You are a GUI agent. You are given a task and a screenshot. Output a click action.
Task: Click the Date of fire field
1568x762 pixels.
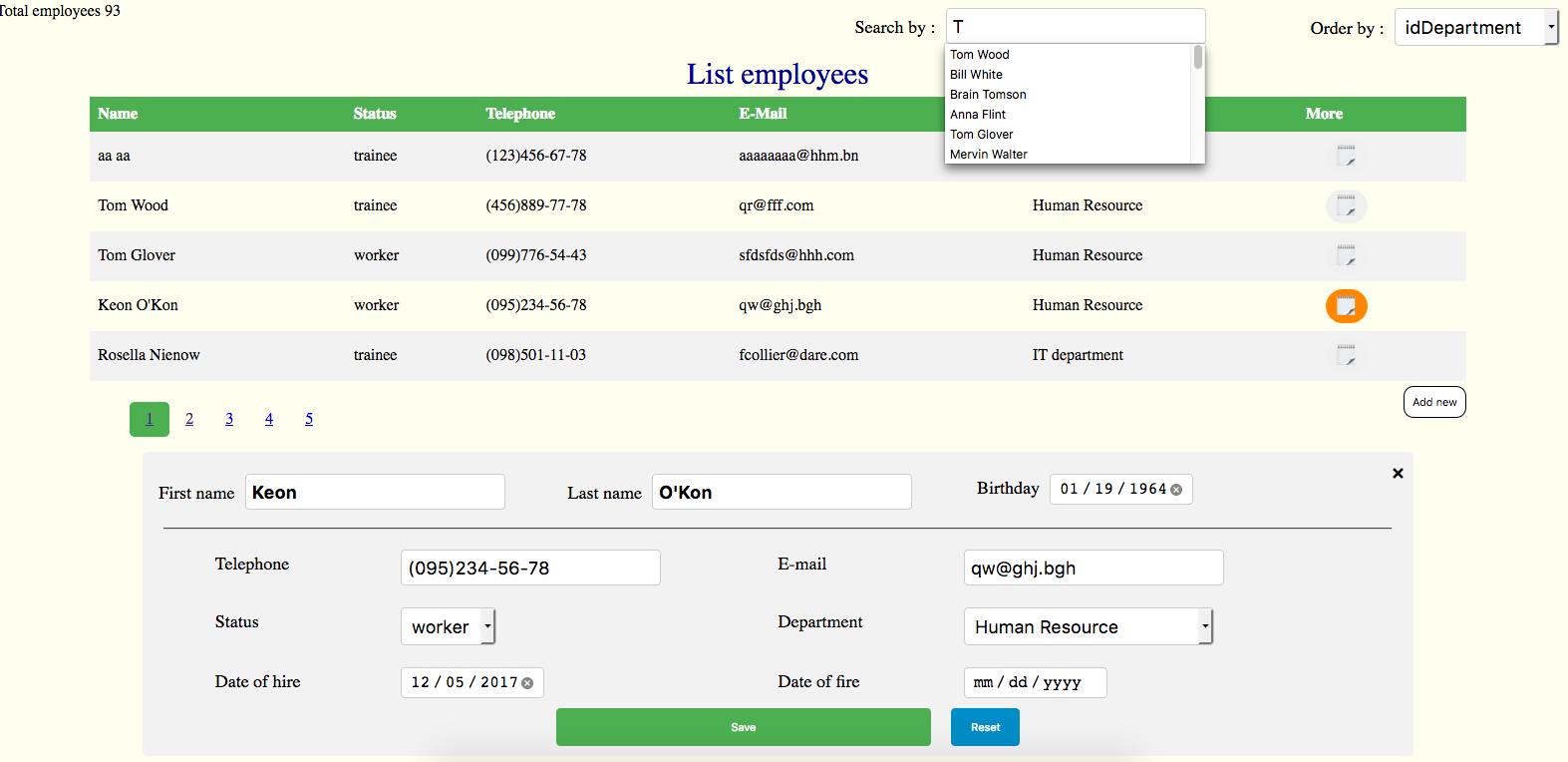click(1035, 682)
